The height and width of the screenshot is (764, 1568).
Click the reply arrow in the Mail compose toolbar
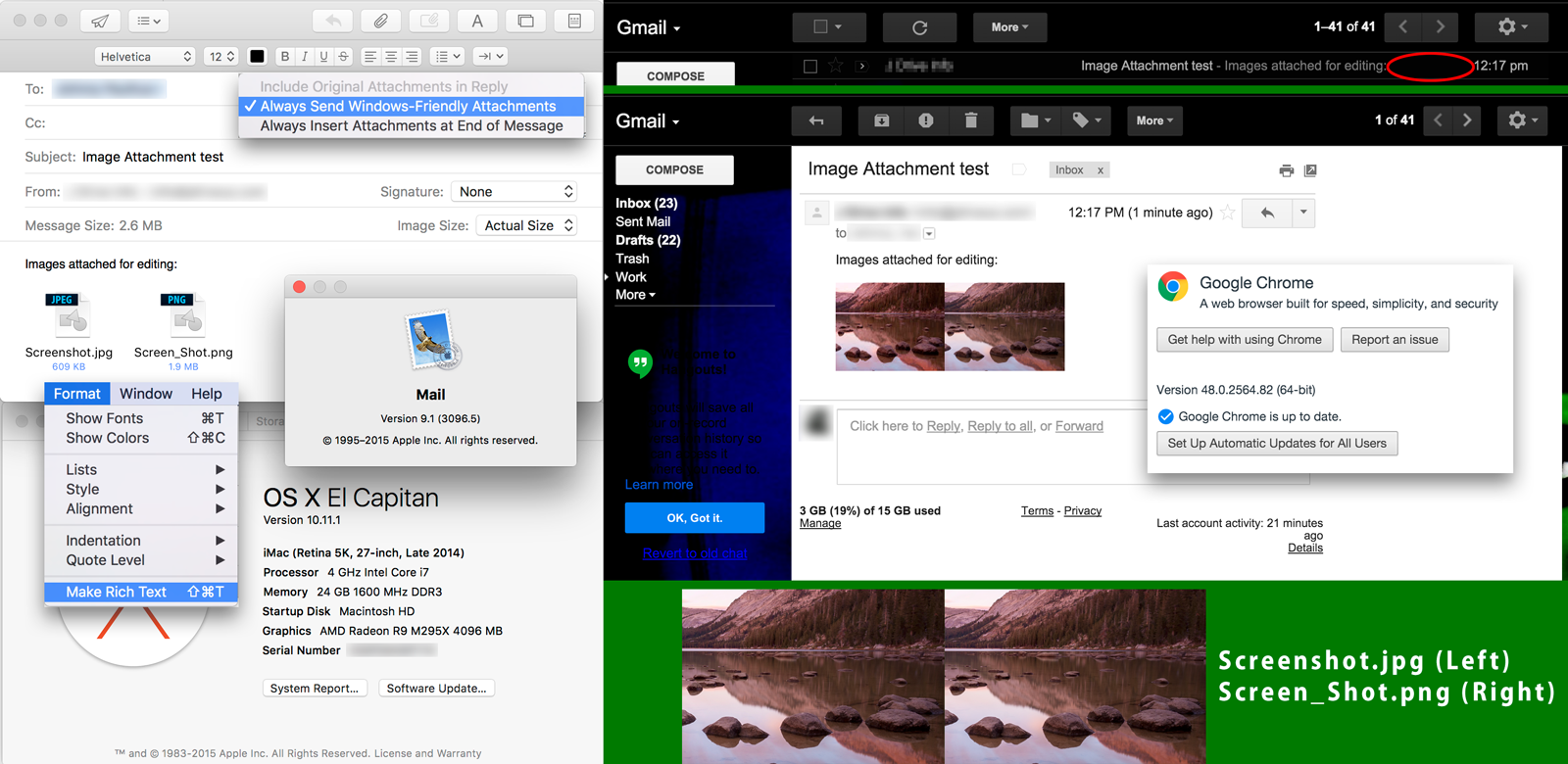pos(333,21)
